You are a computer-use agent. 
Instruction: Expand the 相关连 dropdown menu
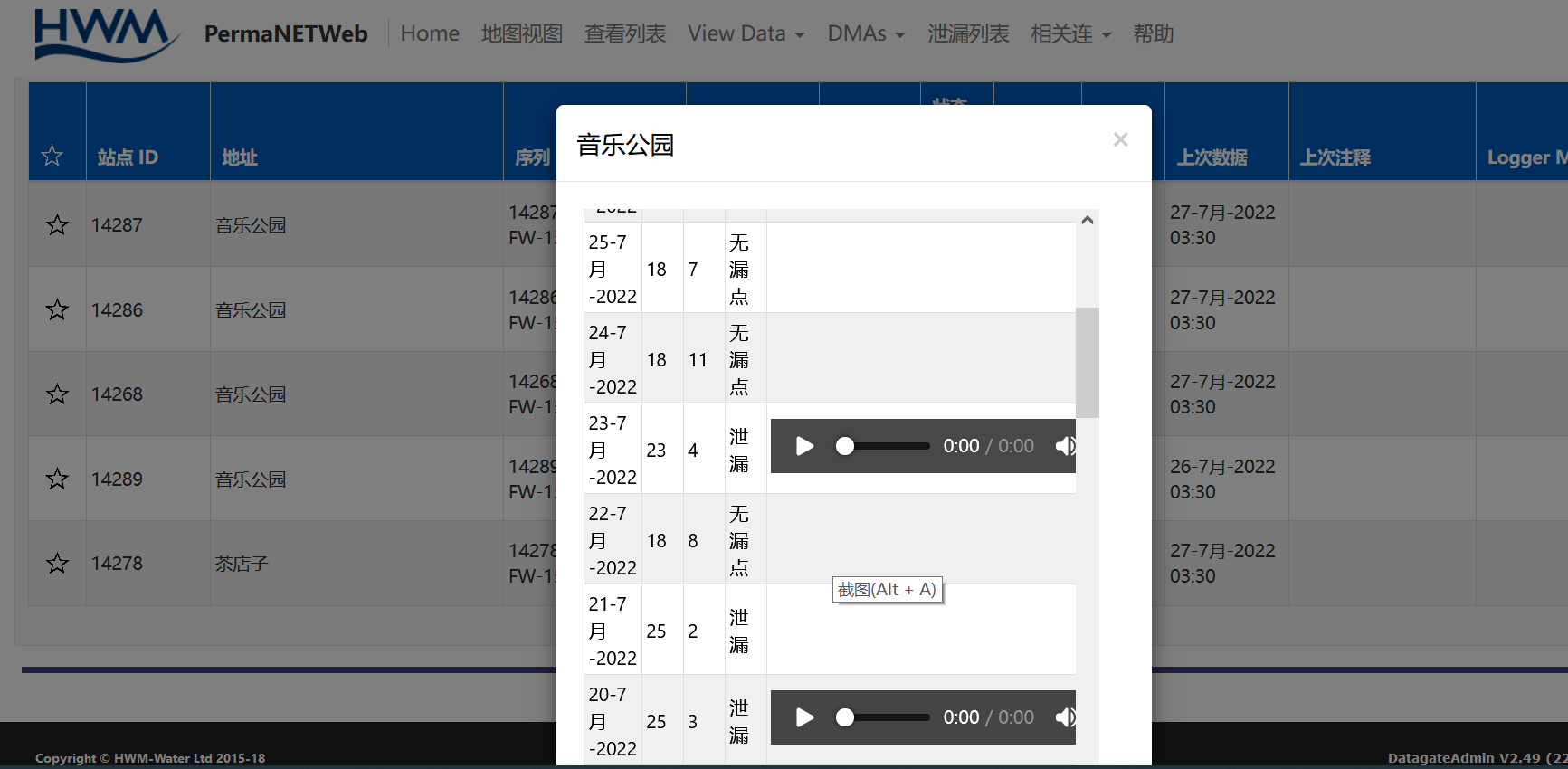coord(1070,34)
